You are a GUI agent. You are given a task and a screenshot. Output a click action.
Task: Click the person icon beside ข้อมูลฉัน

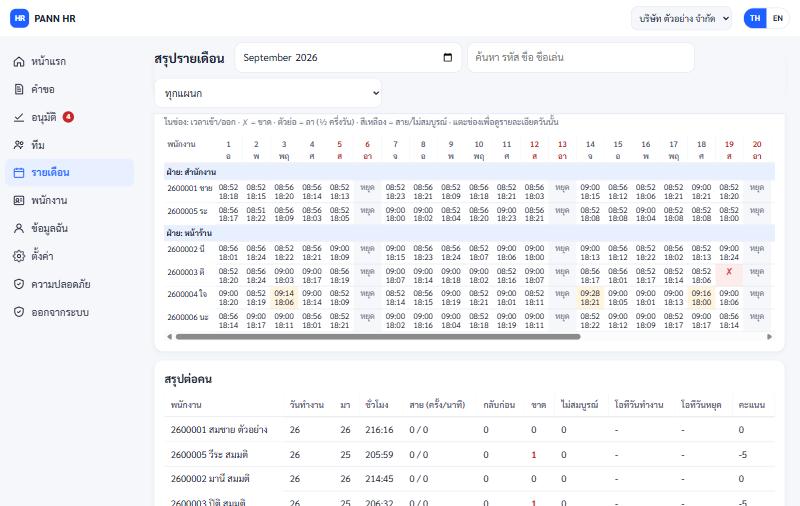point(19,228)
